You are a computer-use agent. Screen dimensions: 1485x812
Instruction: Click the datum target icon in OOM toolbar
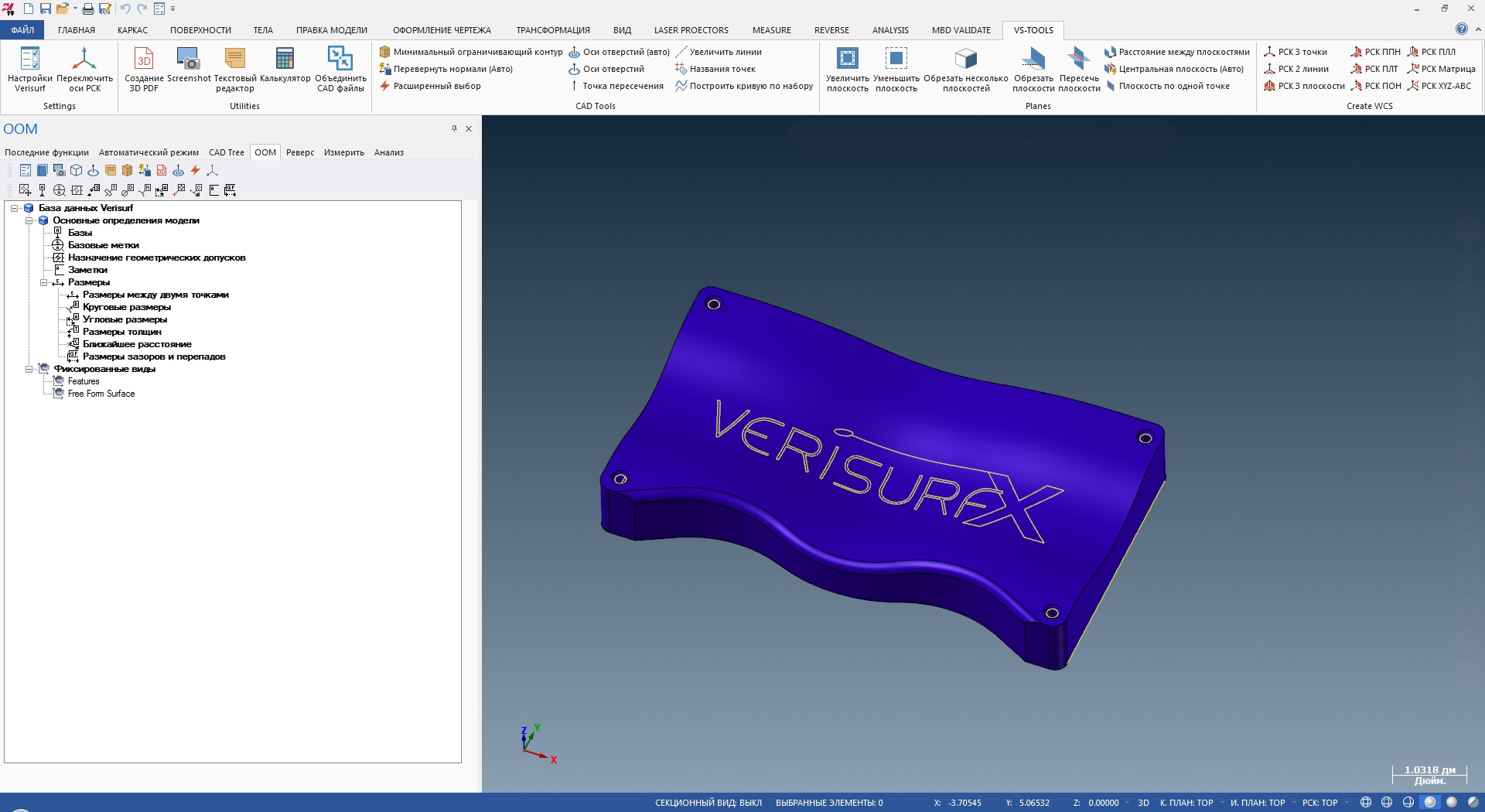click(60, 189)
